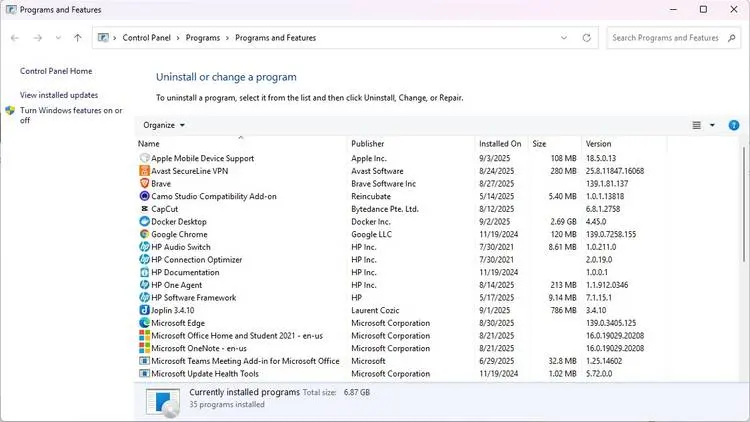Open View installed updates link
The width and height of the screenshot is (750, 422).
point(59,95)
